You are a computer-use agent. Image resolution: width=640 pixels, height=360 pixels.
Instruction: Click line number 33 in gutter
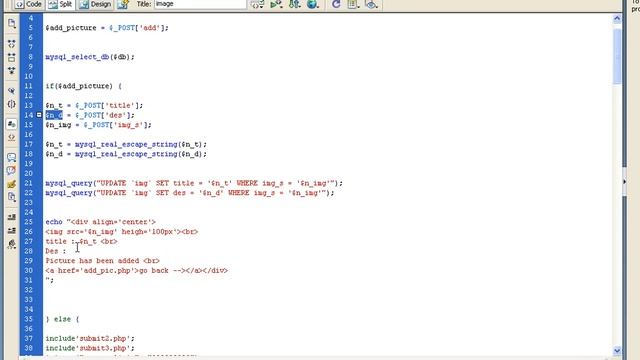(29, 300)
